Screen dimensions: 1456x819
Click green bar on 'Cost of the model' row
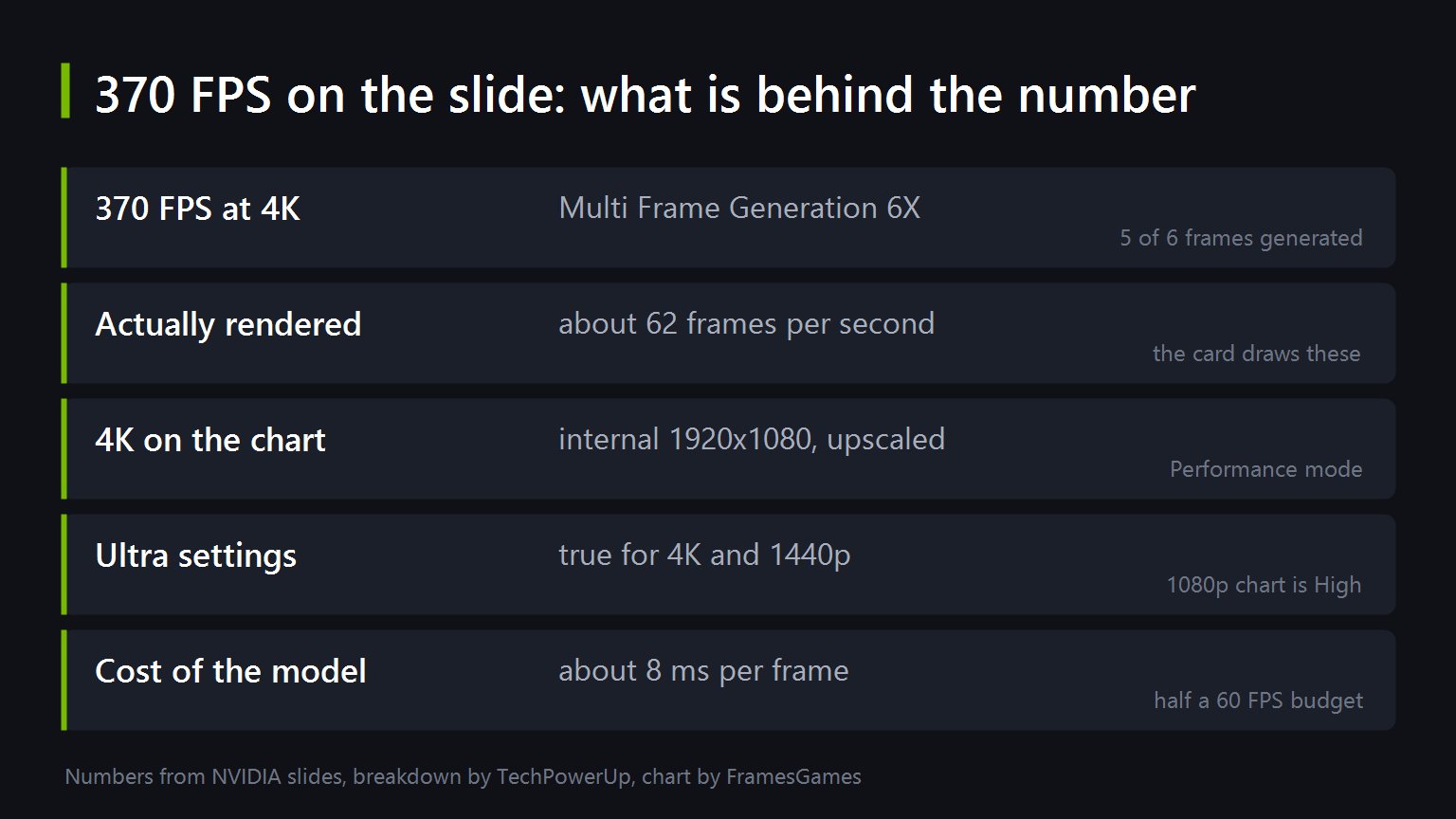tap(64, 680)
